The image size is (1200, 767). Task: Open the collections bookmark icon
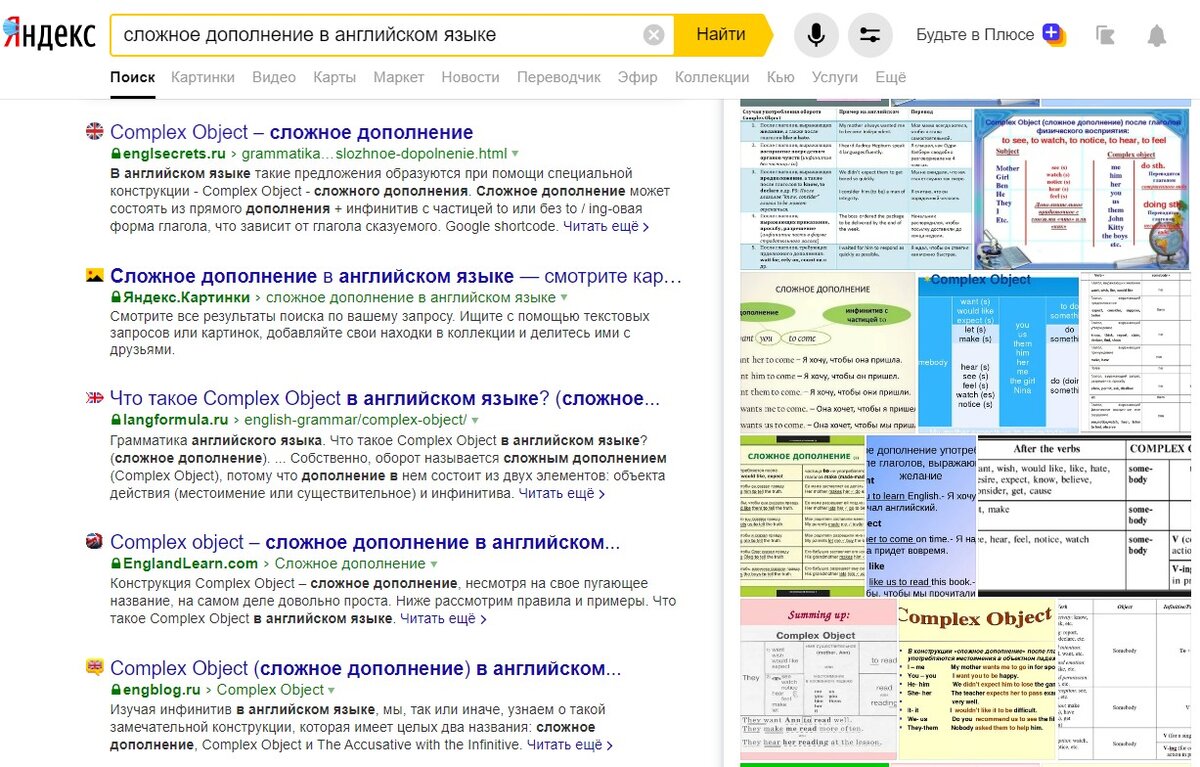1105,35
